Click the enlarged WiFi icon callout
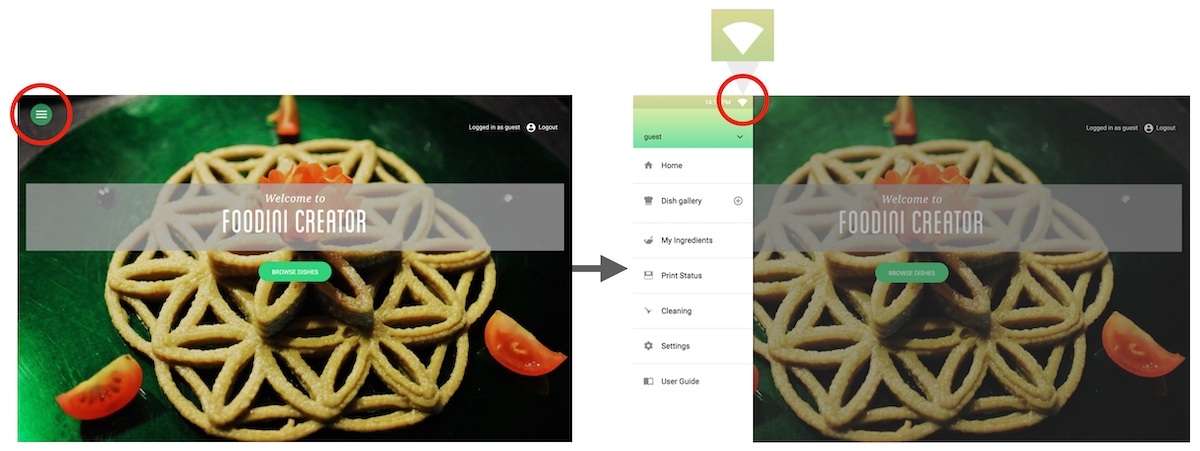Viewport: 1200px width, 451px height. pyautogui.click(x=742, y=39)
